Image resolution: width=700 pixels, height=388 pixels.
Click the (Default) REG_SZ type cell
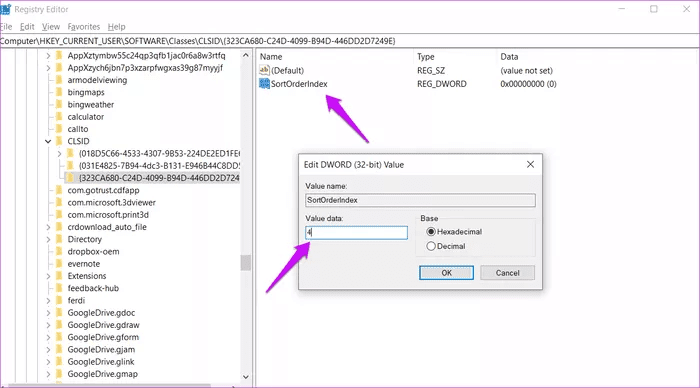pos(431,71)
